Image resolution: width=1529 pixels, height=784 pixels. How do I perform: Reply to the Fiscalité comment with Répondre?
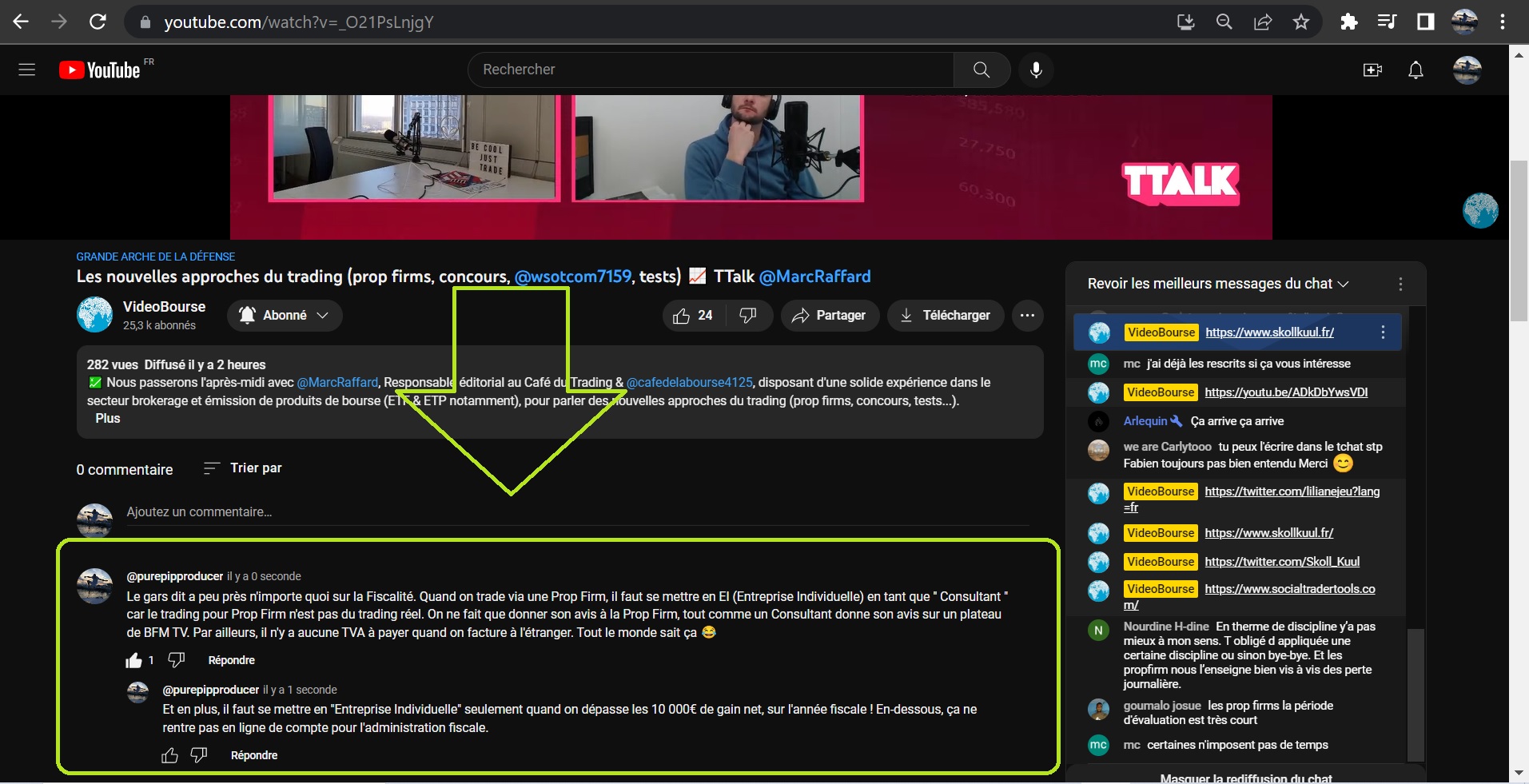pos(232,660)
